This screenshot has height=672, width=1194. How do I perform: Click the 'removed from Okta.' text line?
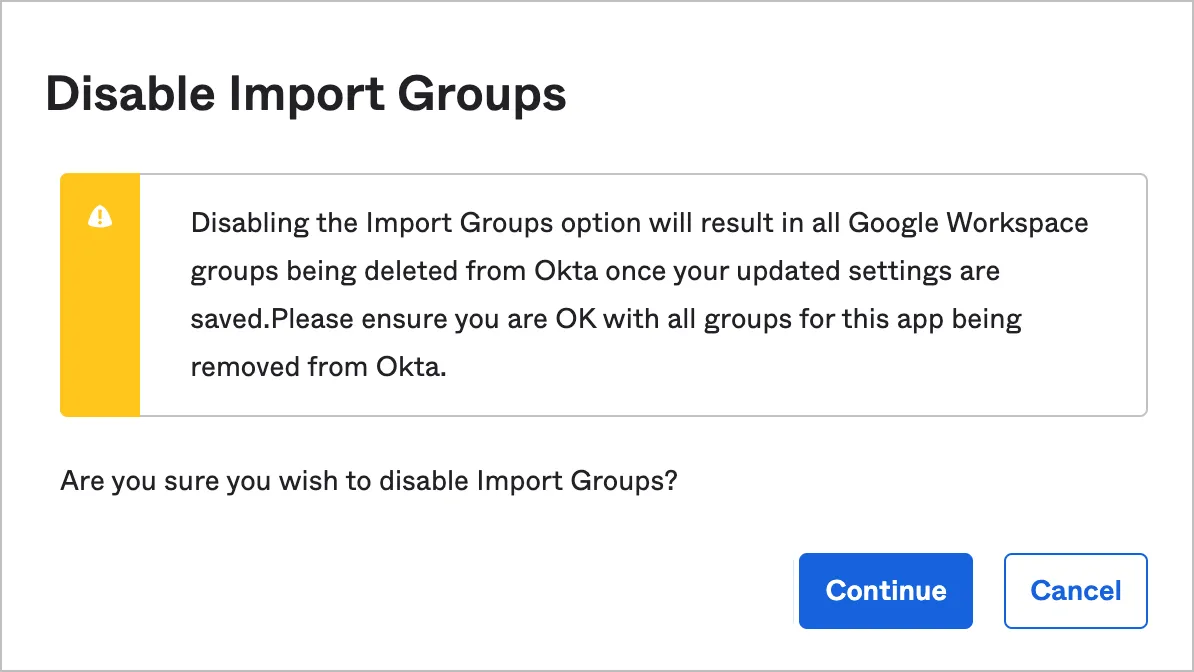click(318, 367)
